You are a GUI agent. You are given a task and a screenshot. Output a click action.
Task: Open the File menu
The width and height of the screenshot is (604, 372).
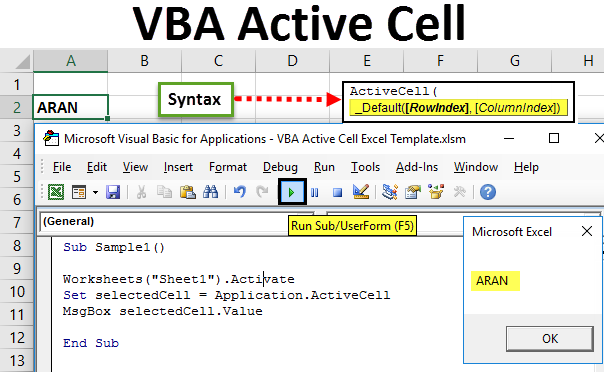[x=62, y=167]
